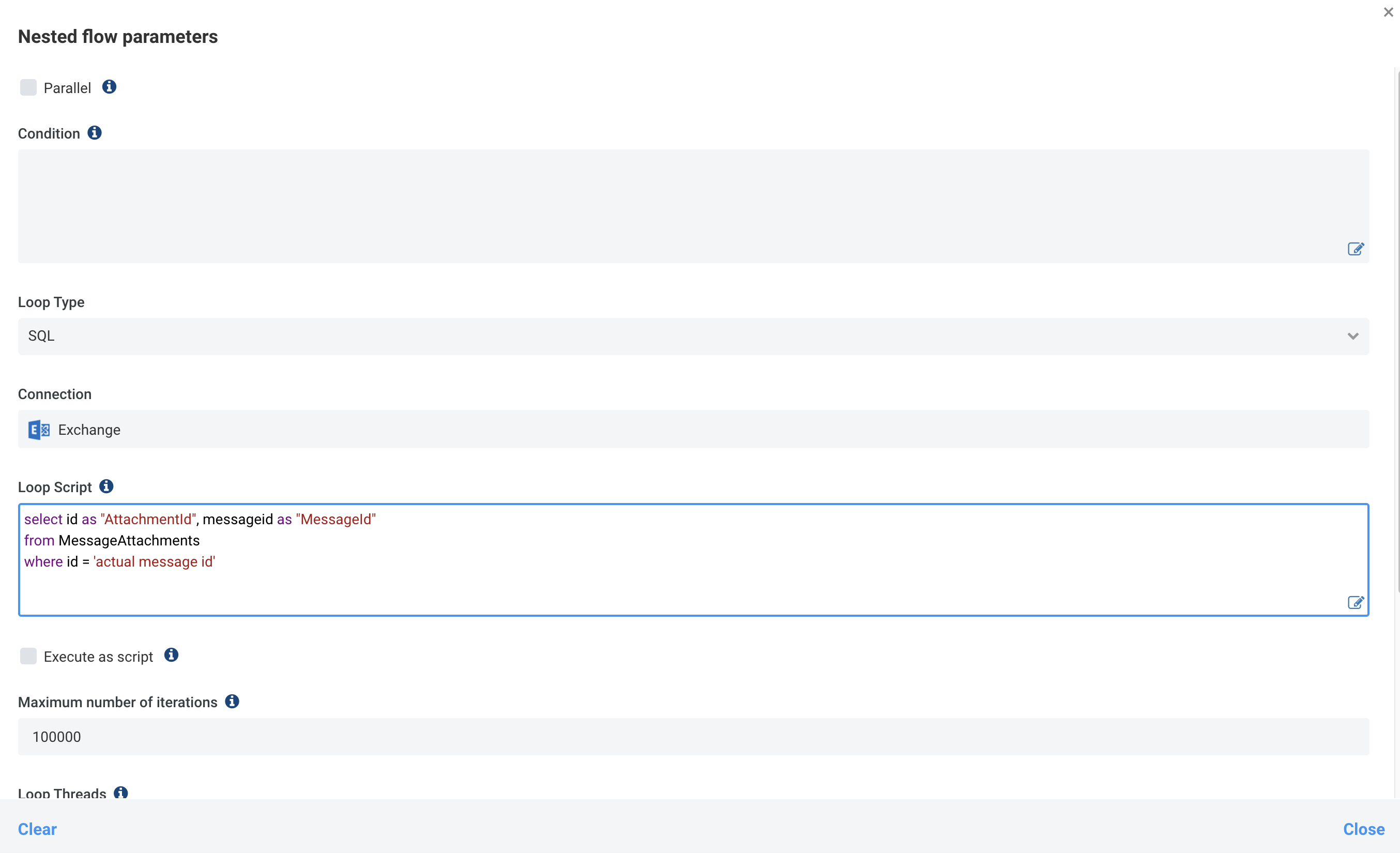Open the Condition editor via pencil icon
The image size is (1400, 853).
[x=1356, y=249]
